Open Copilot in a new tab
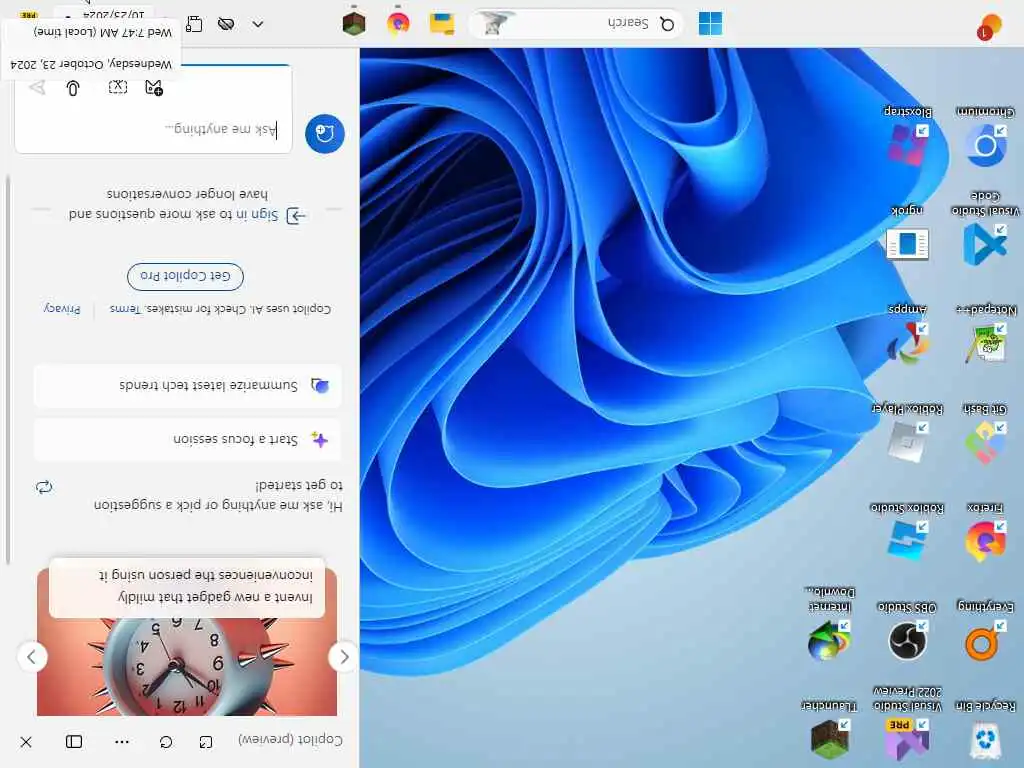Image resolution: width=1024 pixels, height=768 pixels. click(206, 742)
